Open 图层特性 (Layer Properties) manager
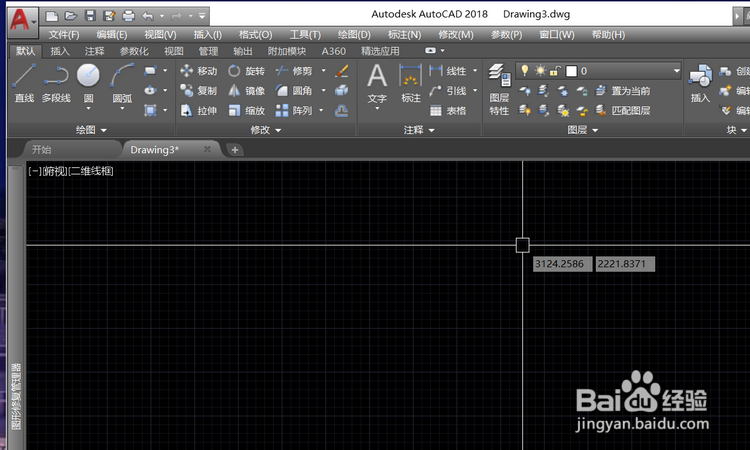This screenshot has width=750, height=450. coord(499,89)
